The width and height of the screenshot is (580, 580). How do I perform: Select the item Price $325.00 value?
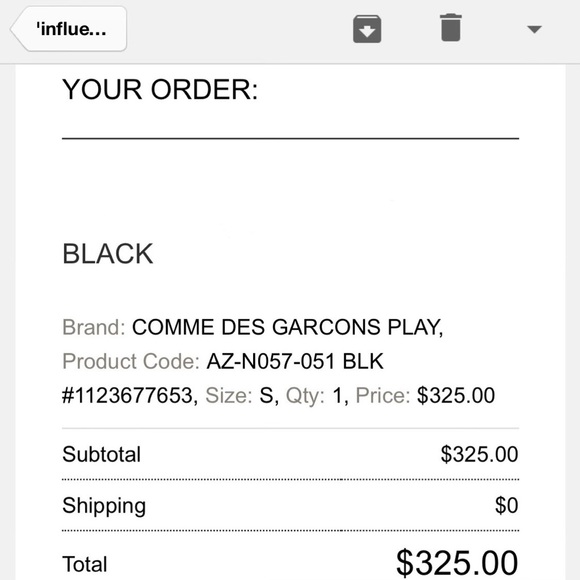tap(456, 395)
